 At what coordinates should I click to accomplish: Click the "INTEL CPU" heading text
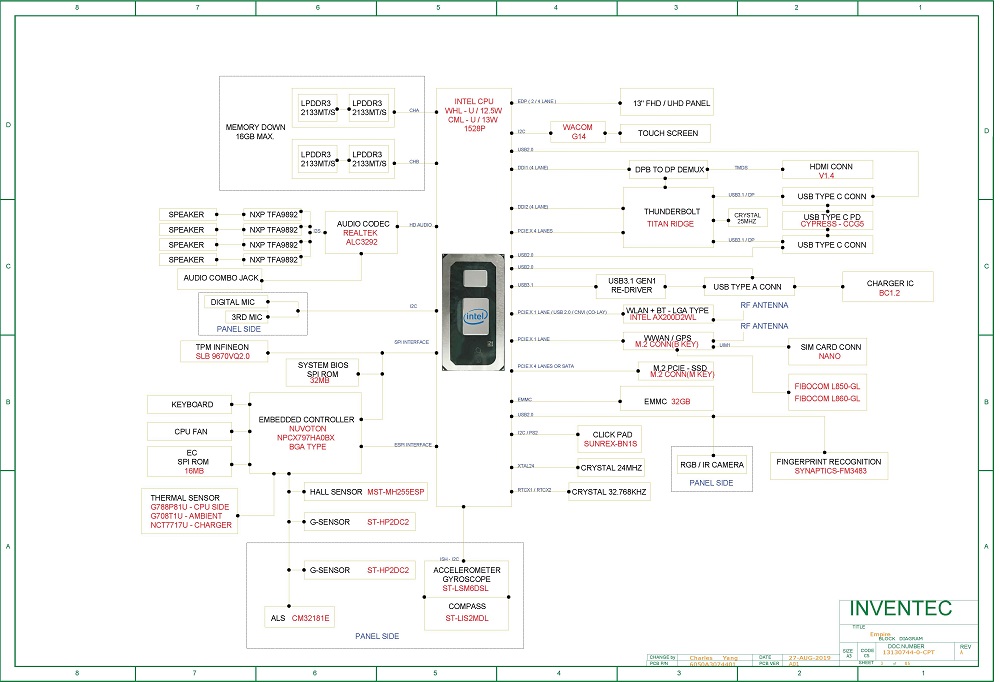coord(474,101)
